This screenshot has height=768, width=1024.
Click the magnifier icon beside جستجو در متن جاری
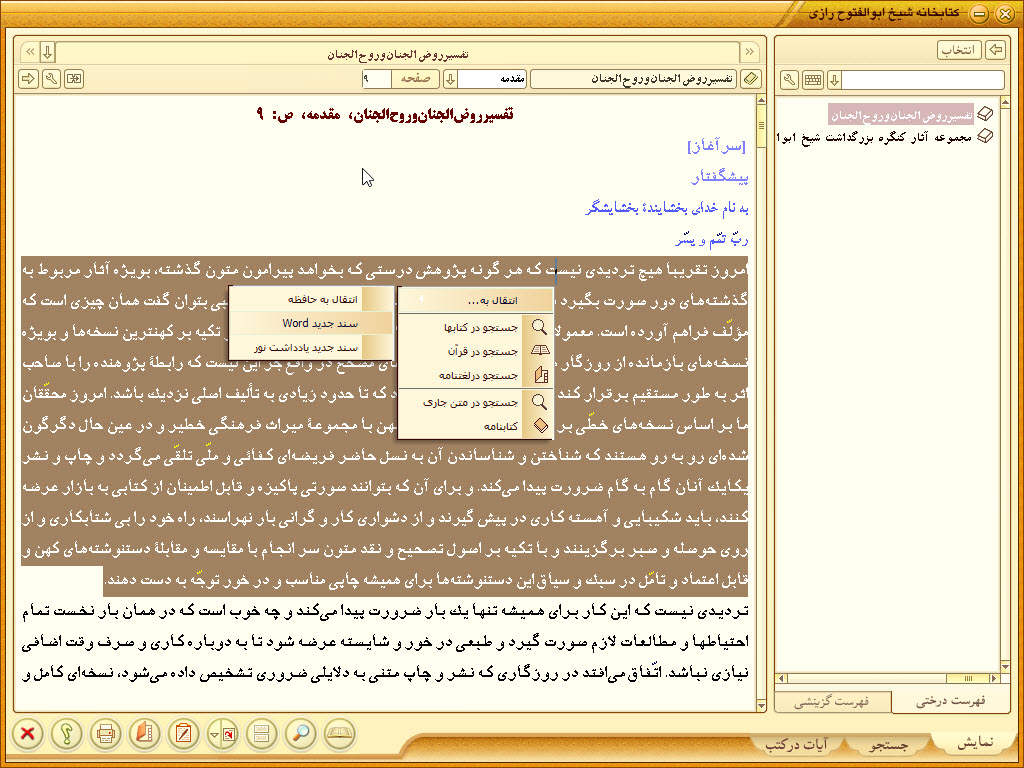point(539,402)
